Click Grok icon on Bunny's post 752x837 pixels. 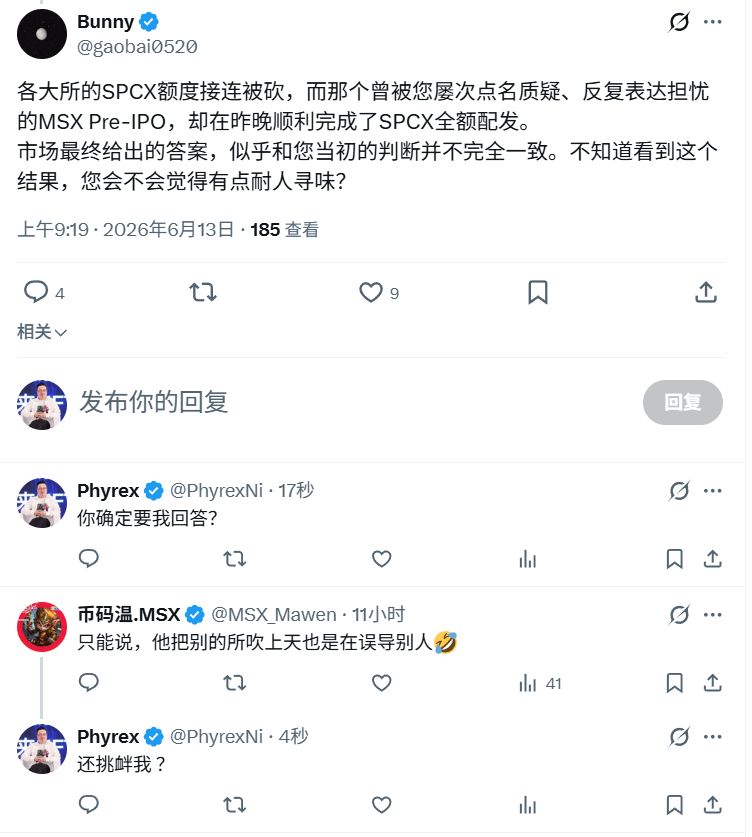point(679,22)
